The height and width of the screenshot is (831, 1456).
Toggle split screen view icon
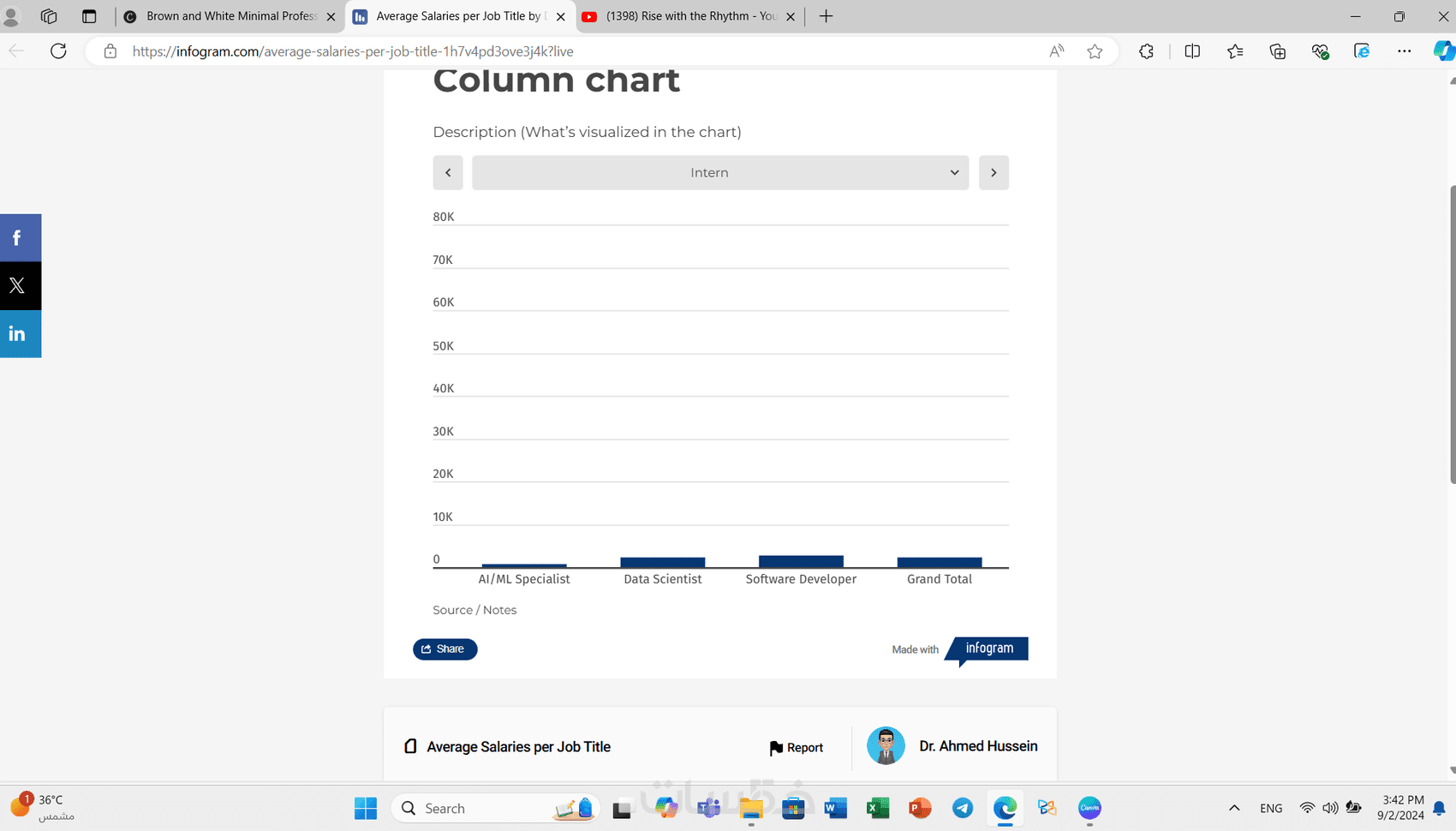(1192, 51)
